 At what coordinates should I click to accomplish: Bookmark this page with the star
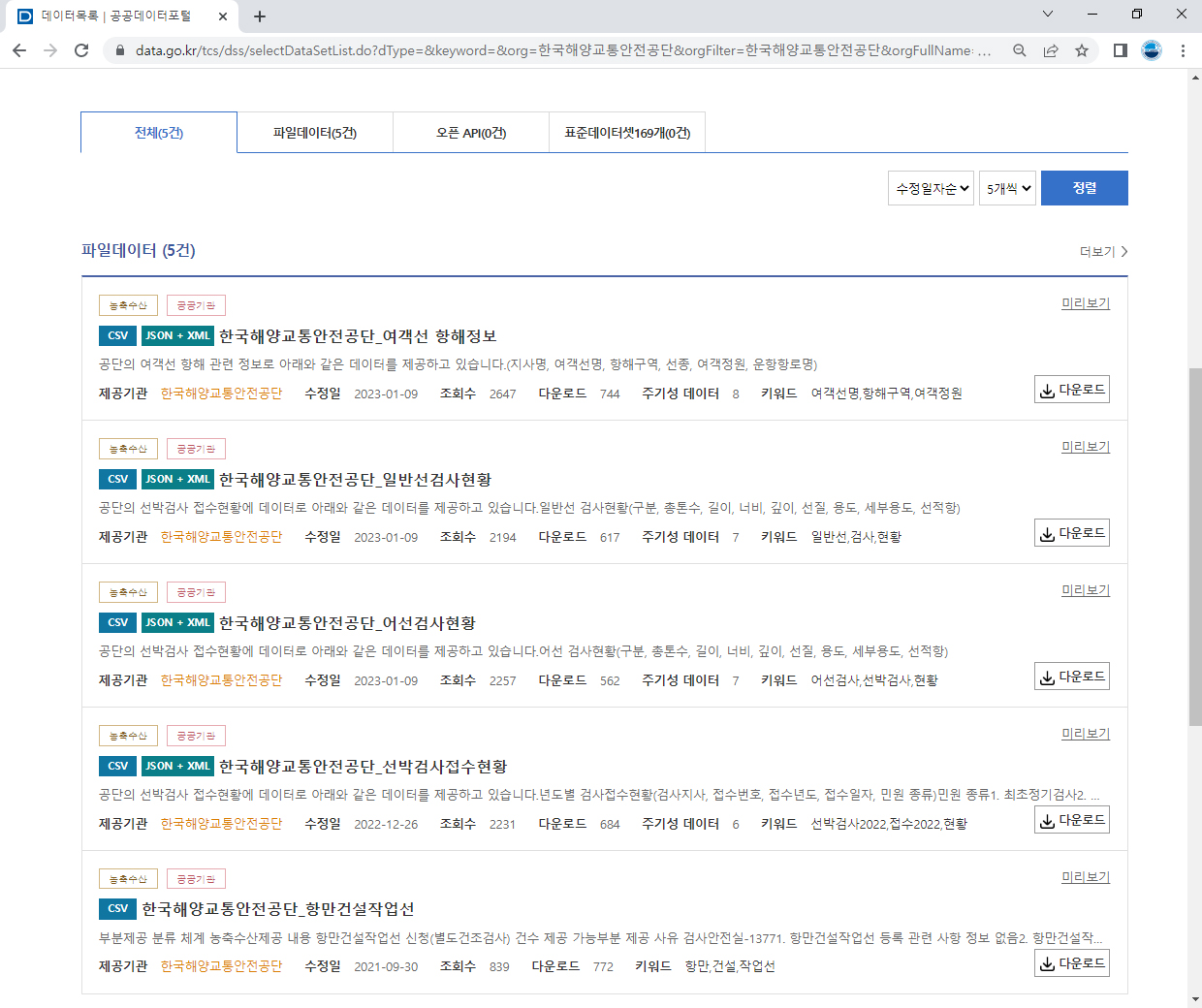(1082, 50)
